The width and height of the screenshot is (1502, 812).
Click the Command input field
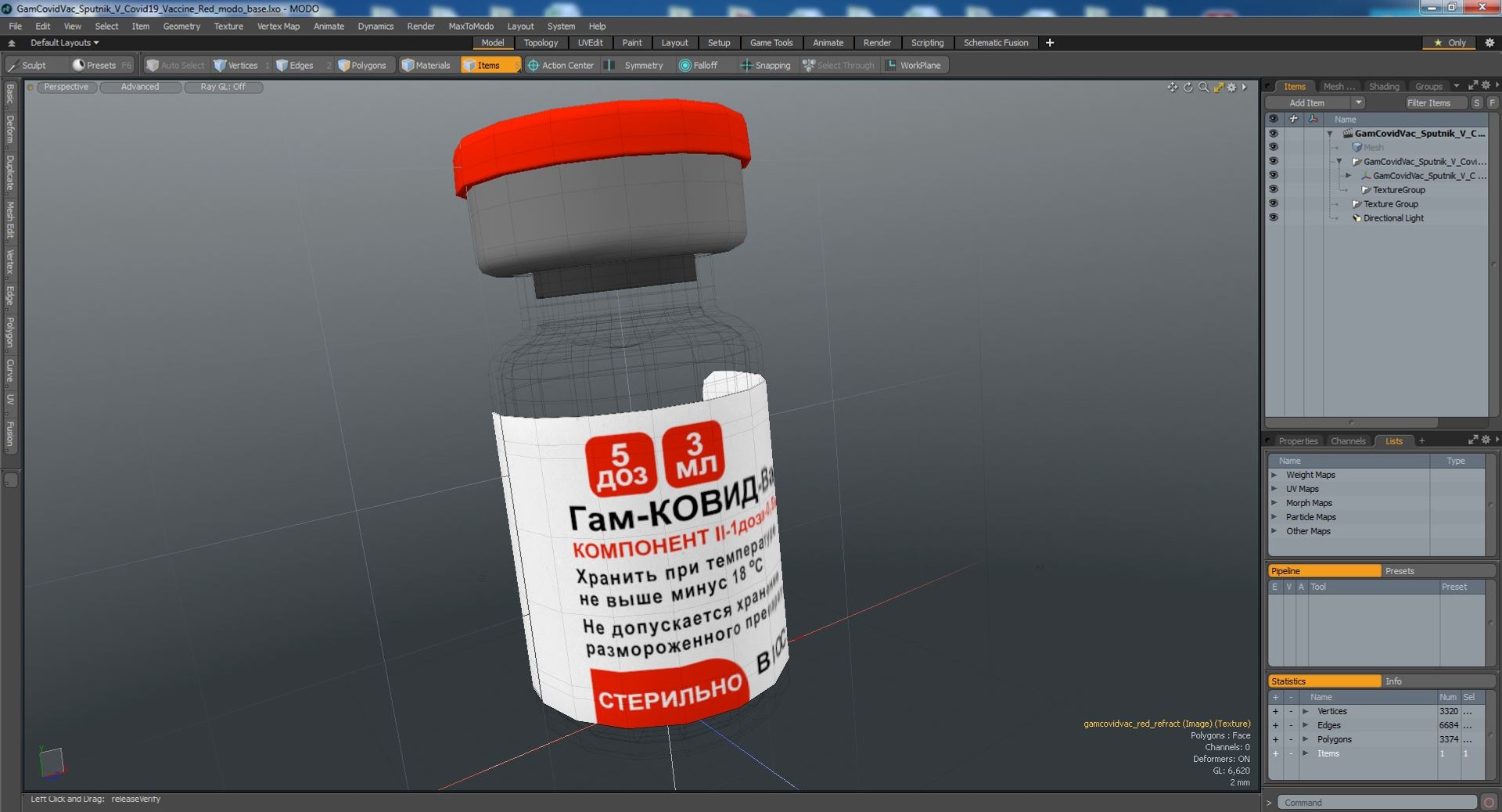tap(1378, 803)
